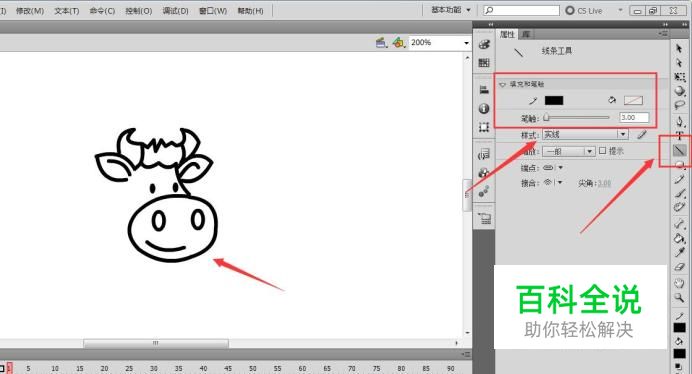Image resolution: width=692 pixels, height=374 pixels.
Task: Open the Project panel icon
Action: 484,218
